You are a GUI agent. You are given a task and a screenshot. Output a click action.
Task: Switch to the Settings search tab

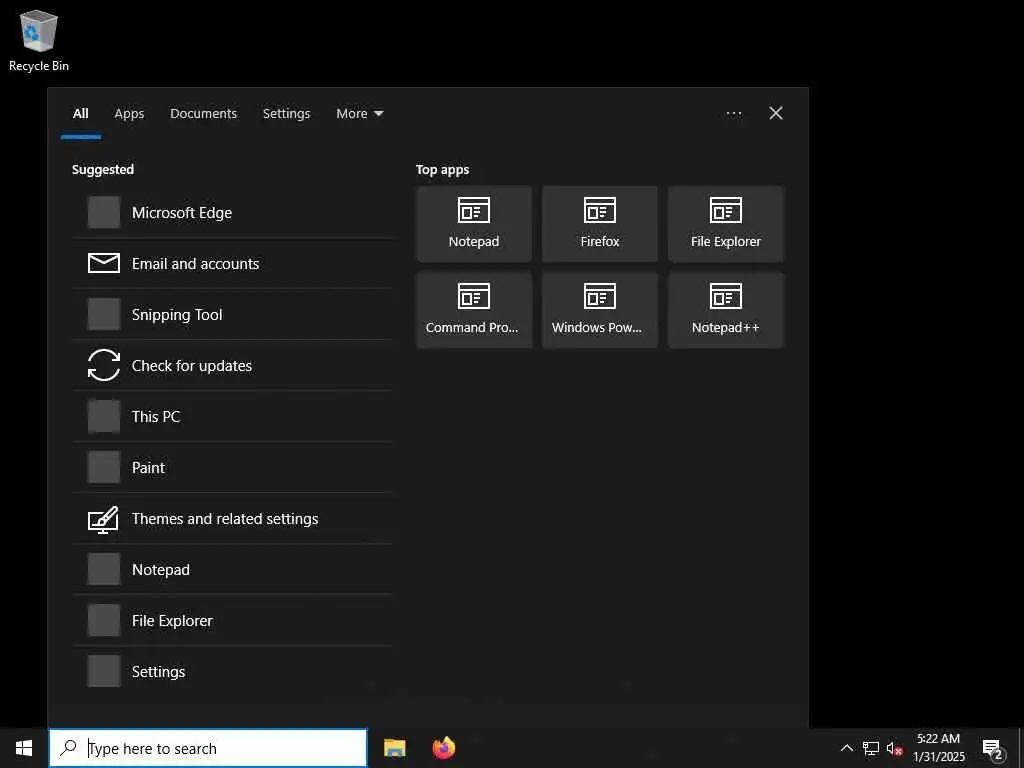pos(286,114)
